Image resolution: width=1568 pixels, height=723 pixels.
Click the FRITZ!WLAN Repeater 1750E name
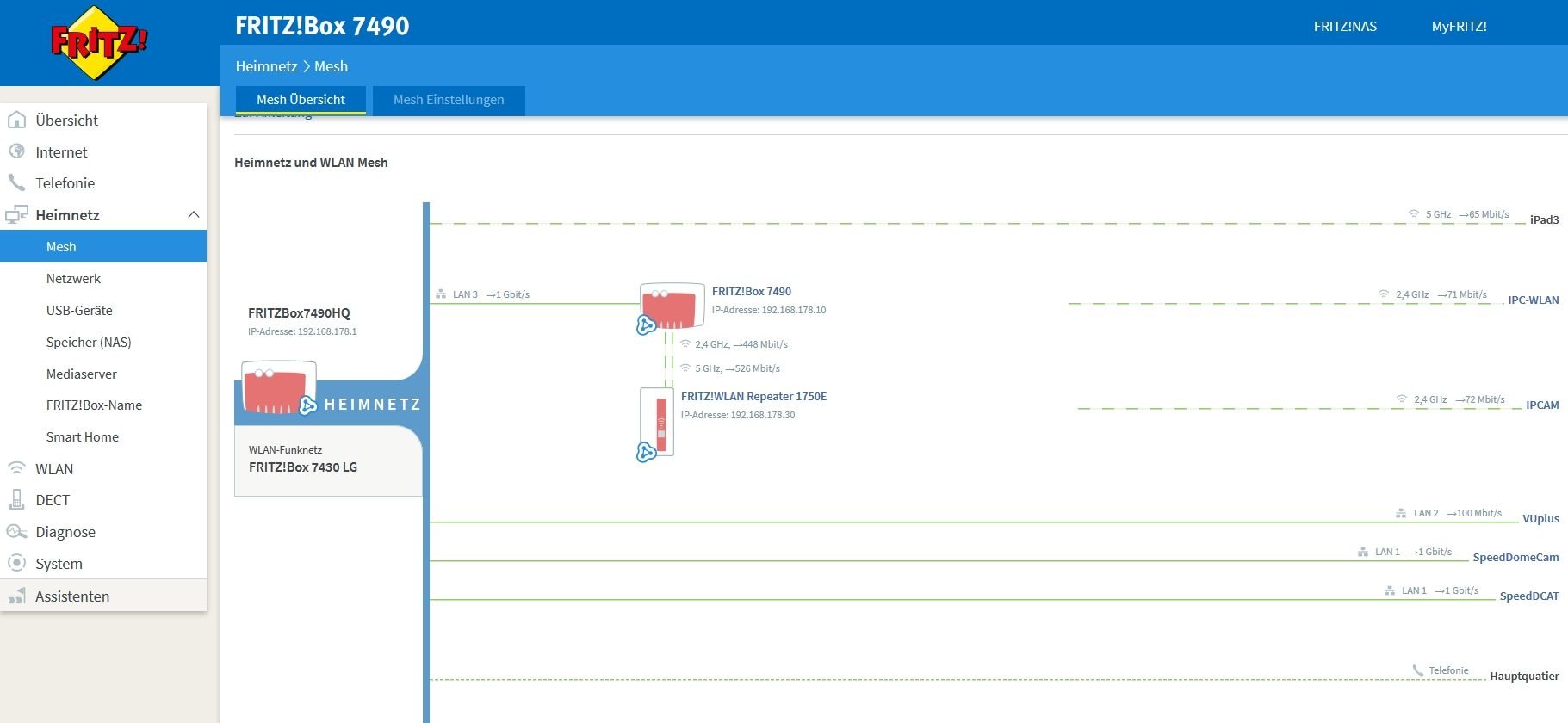[x=753, y=396]
